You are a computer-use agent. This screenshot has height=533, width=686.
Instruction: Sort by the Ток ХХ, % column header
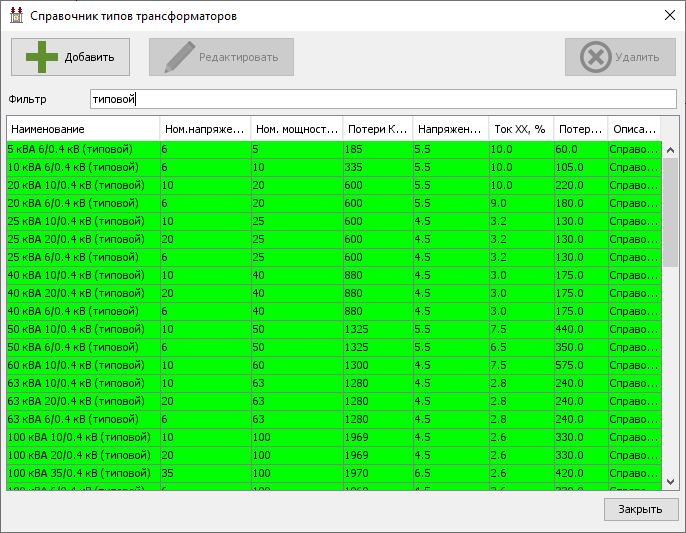pyautogui.click(x=521, y=129)
